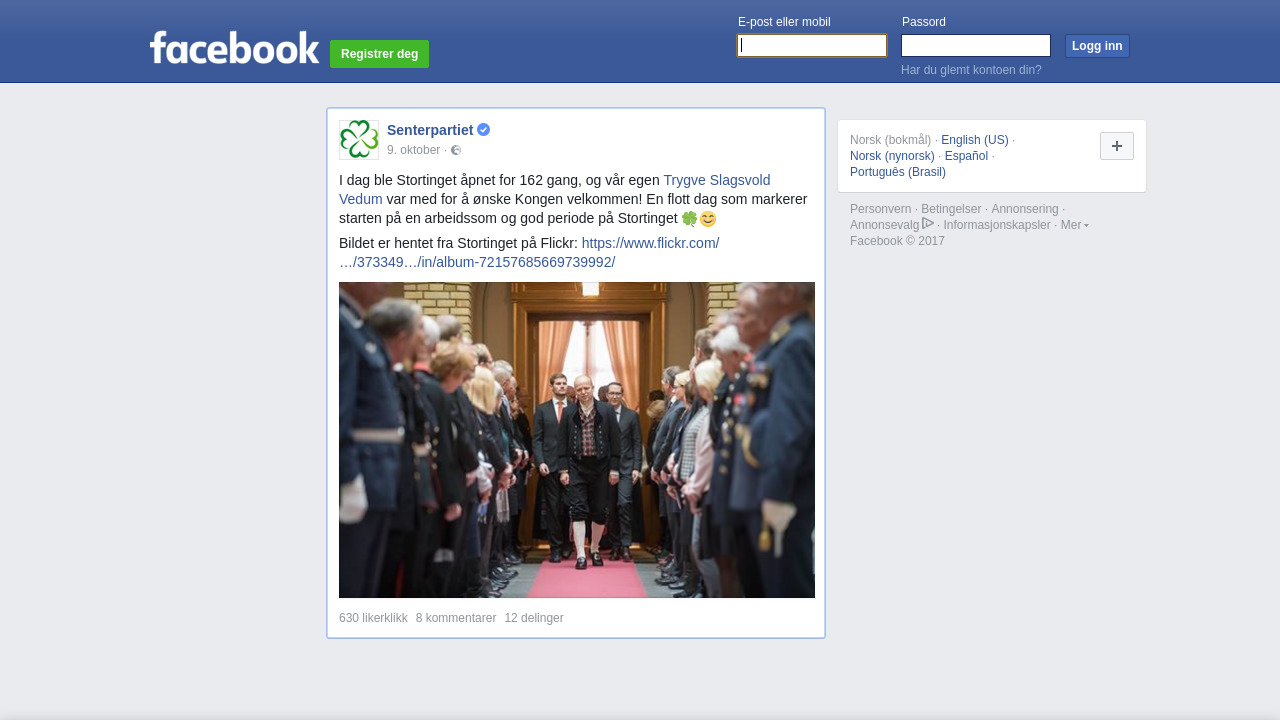Click the public globe icon beside the date
Screen dimensions: 1280x720
click(456, 150)
